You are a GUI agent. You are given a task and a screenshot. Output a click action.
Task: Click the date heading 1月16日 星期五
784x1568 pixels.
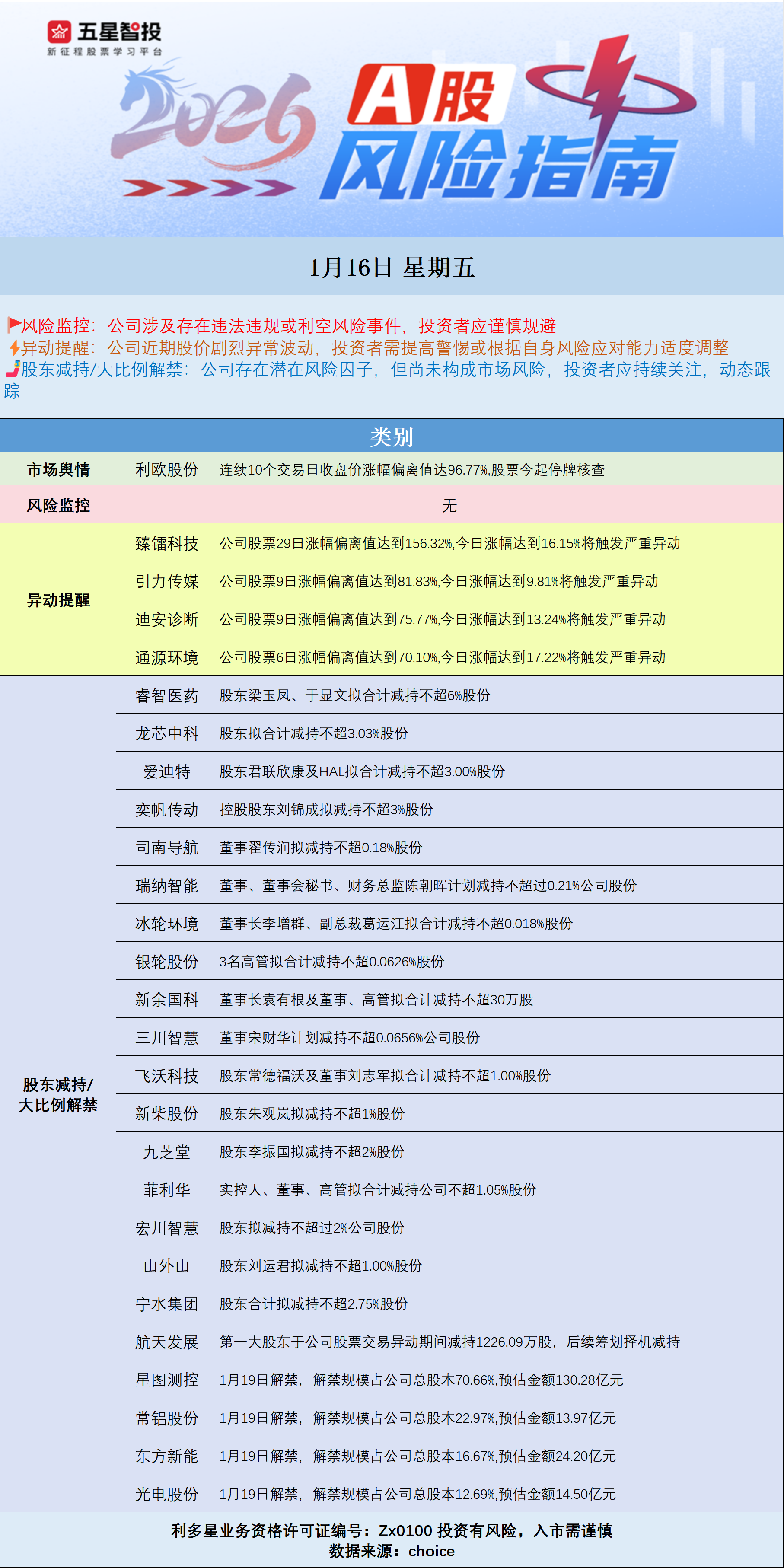(x=392, y=267)
